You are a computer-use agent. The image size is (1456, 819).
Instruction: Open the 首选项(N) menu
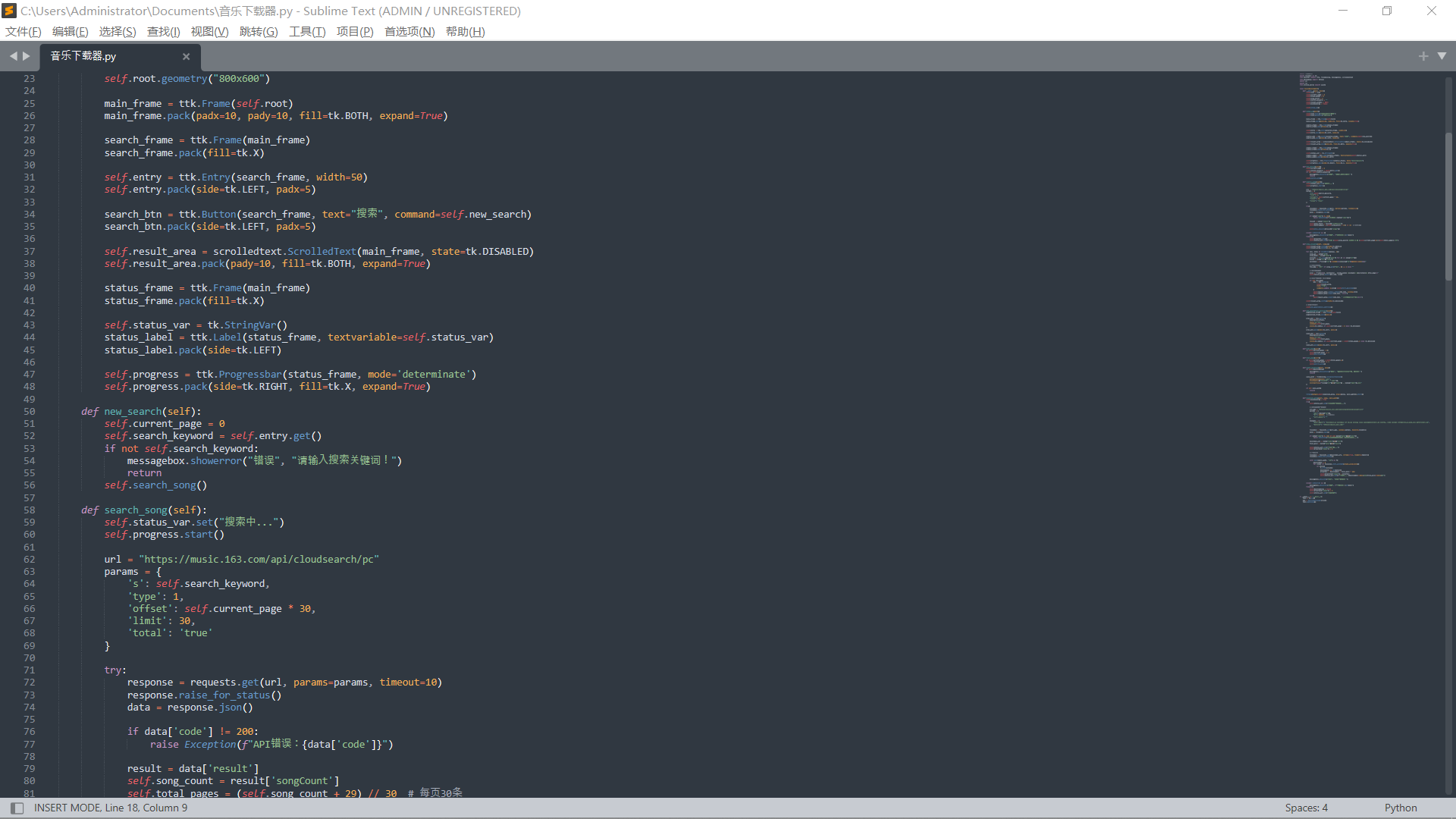(x=409, y=31)
